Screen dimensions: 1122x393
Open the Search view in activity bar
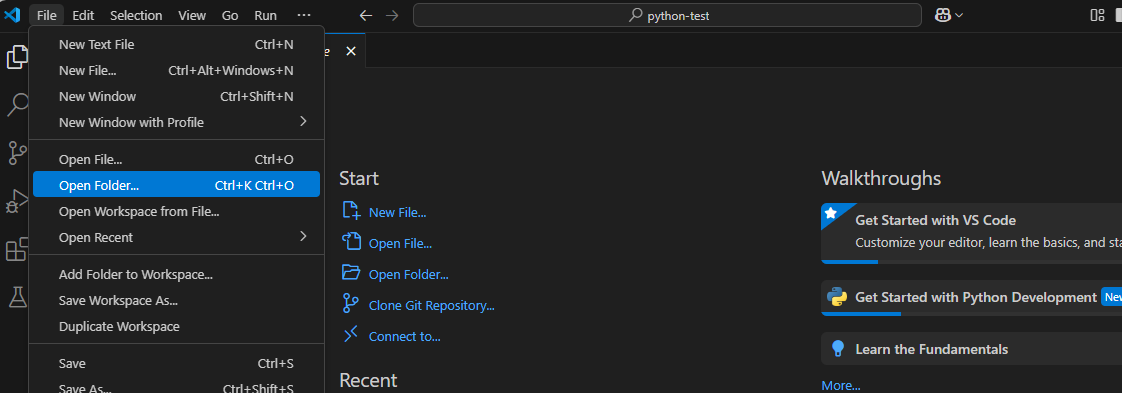point(17,105)
